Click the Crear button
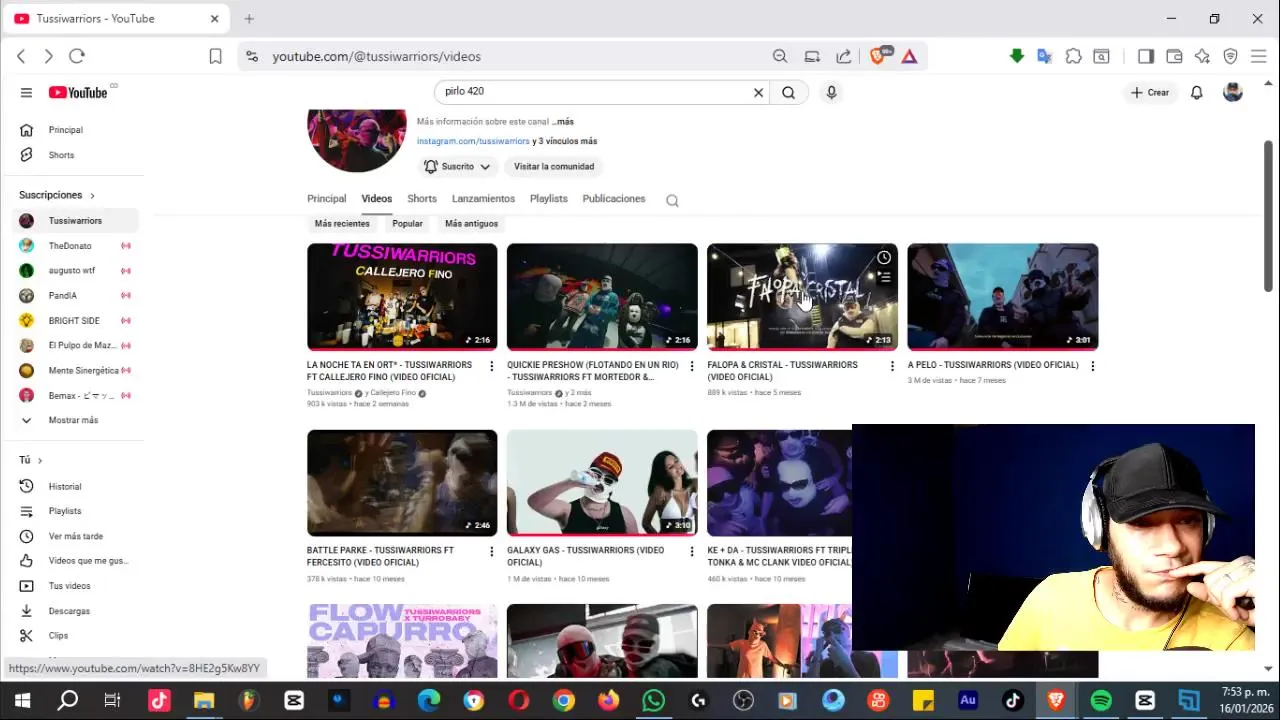The height and width of the screenshot is (720, 1280). pos(1150,92)
